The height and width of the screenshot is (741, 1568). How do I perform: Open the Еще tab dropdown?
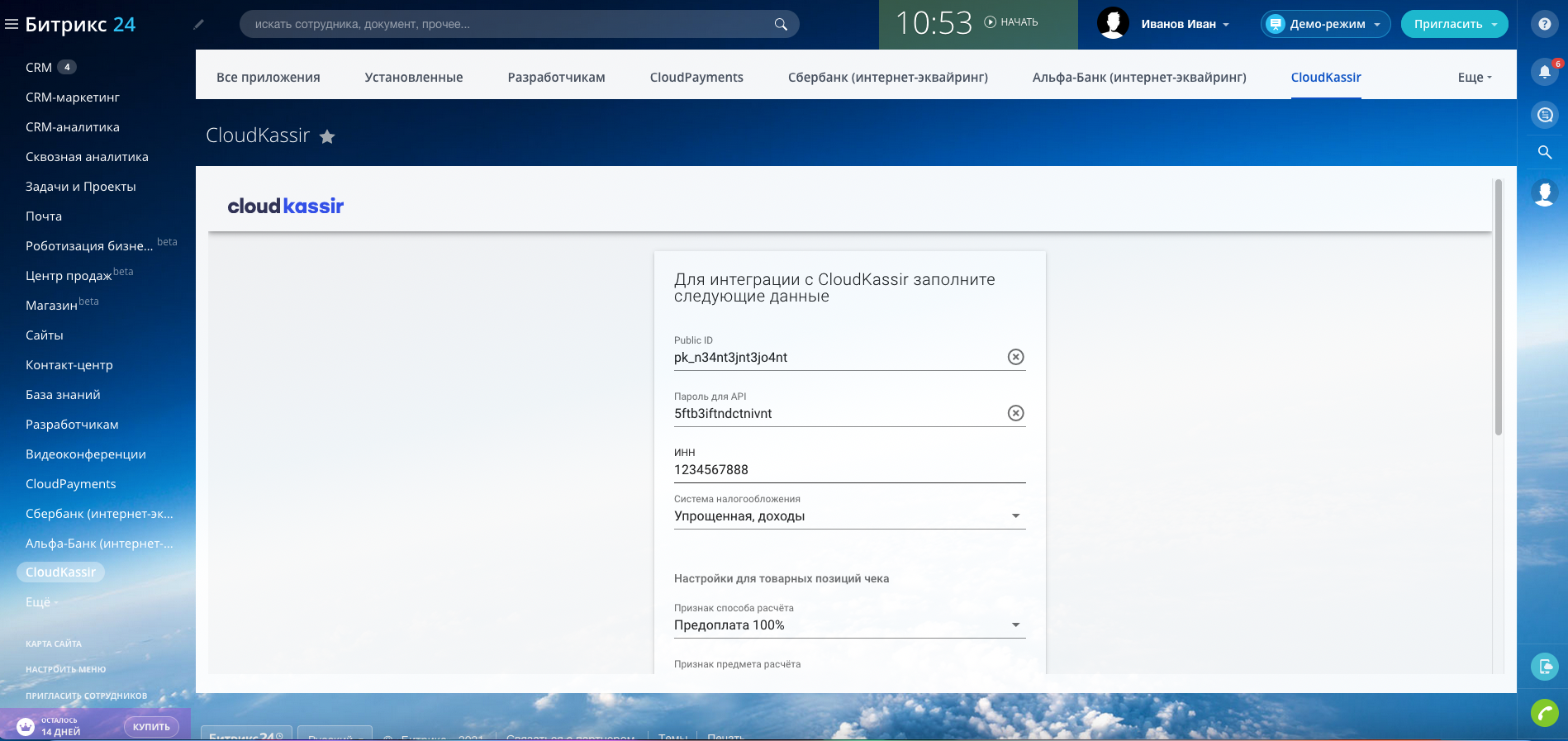1474,78
